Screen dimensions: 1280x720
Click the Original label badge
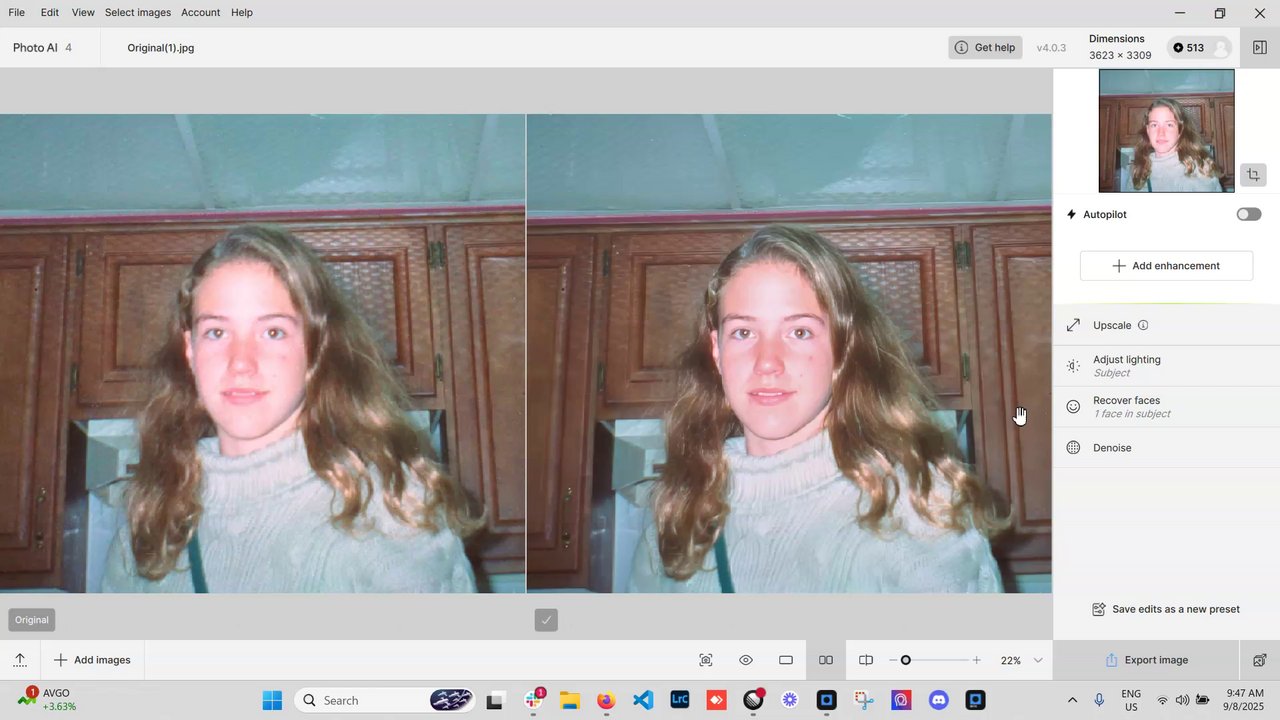click(32, 620)
